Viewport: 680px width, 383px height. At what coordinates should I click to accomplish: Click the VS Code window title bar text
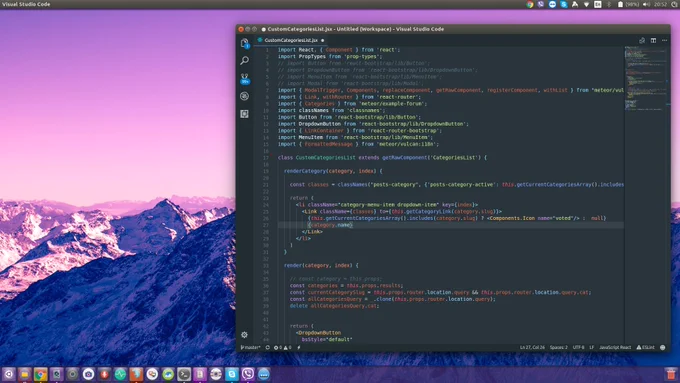tap(356, 29)
